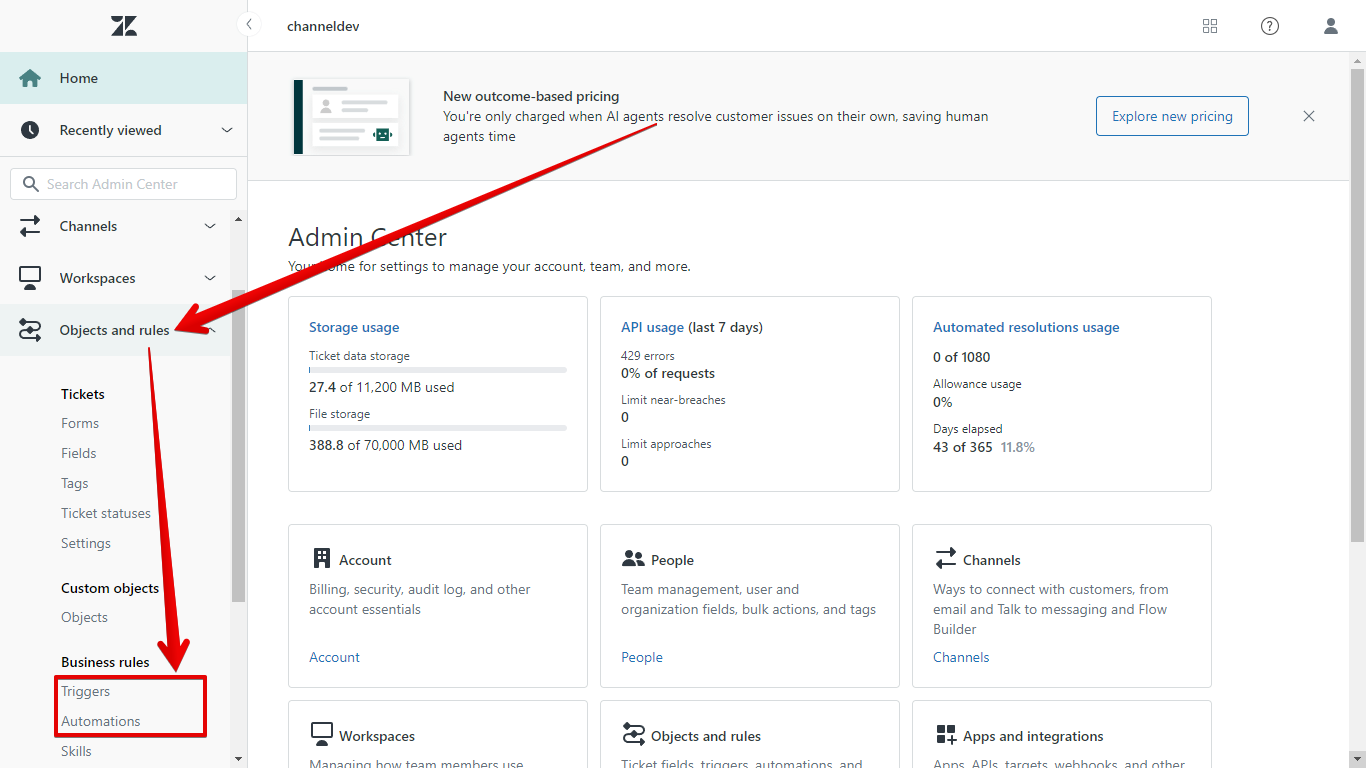Open Automations under Business rules
The width and height of the screenshot is (1366, 768).
(101, 721)
